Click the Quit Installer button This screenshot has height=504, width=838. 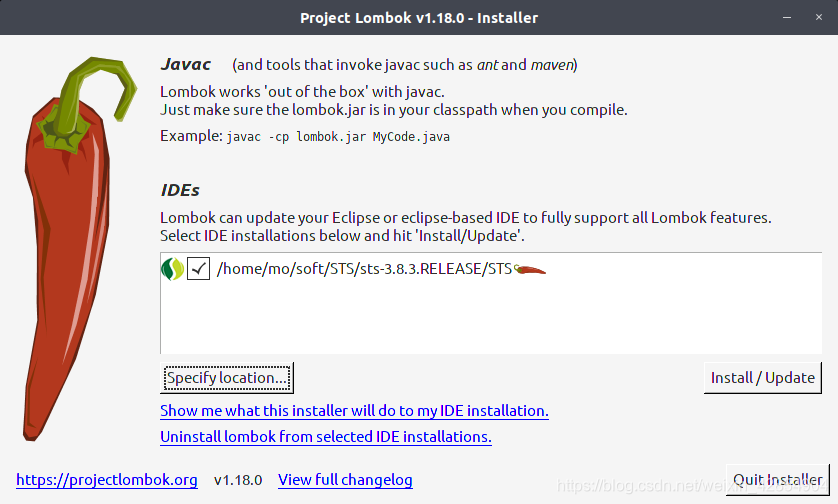point(778,479)
